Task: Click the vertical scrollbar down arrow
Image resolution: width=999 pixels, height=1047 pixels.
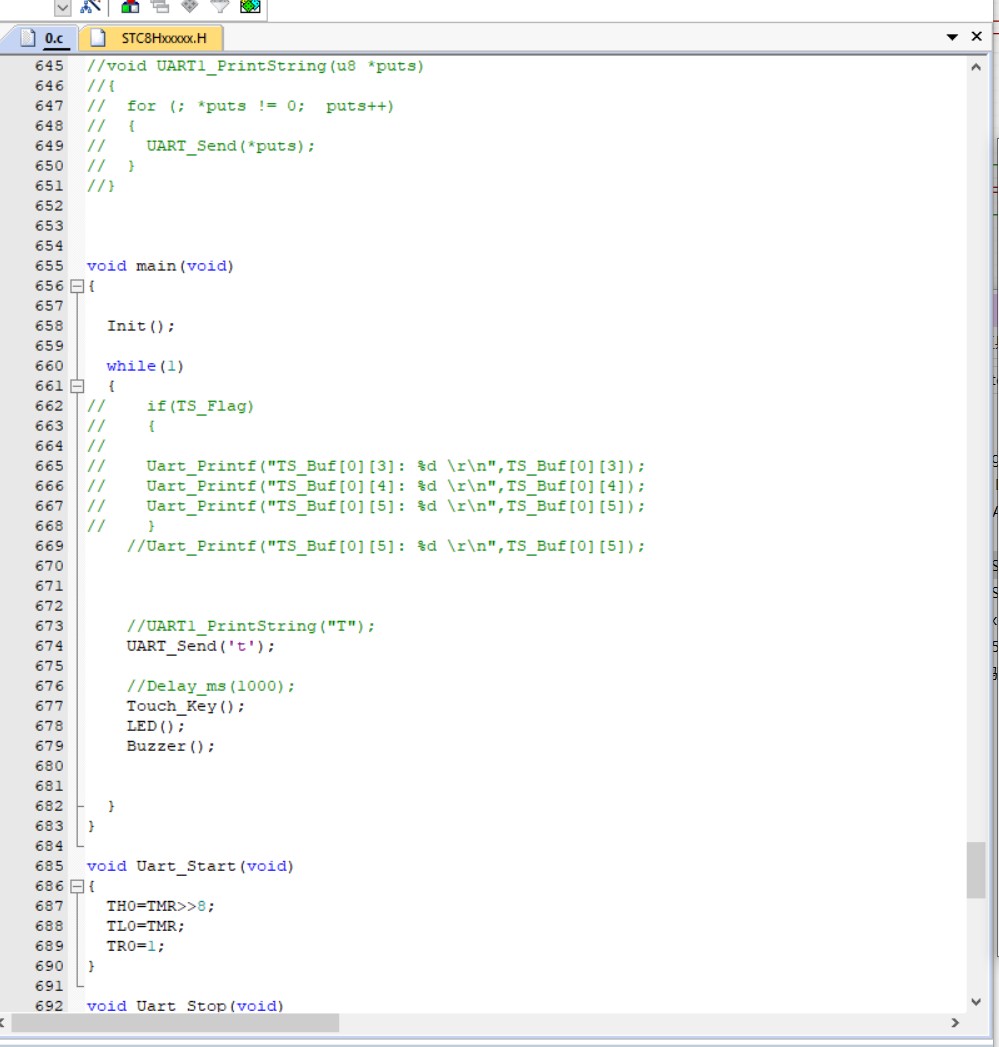Action: click(x=976, y=1001)
